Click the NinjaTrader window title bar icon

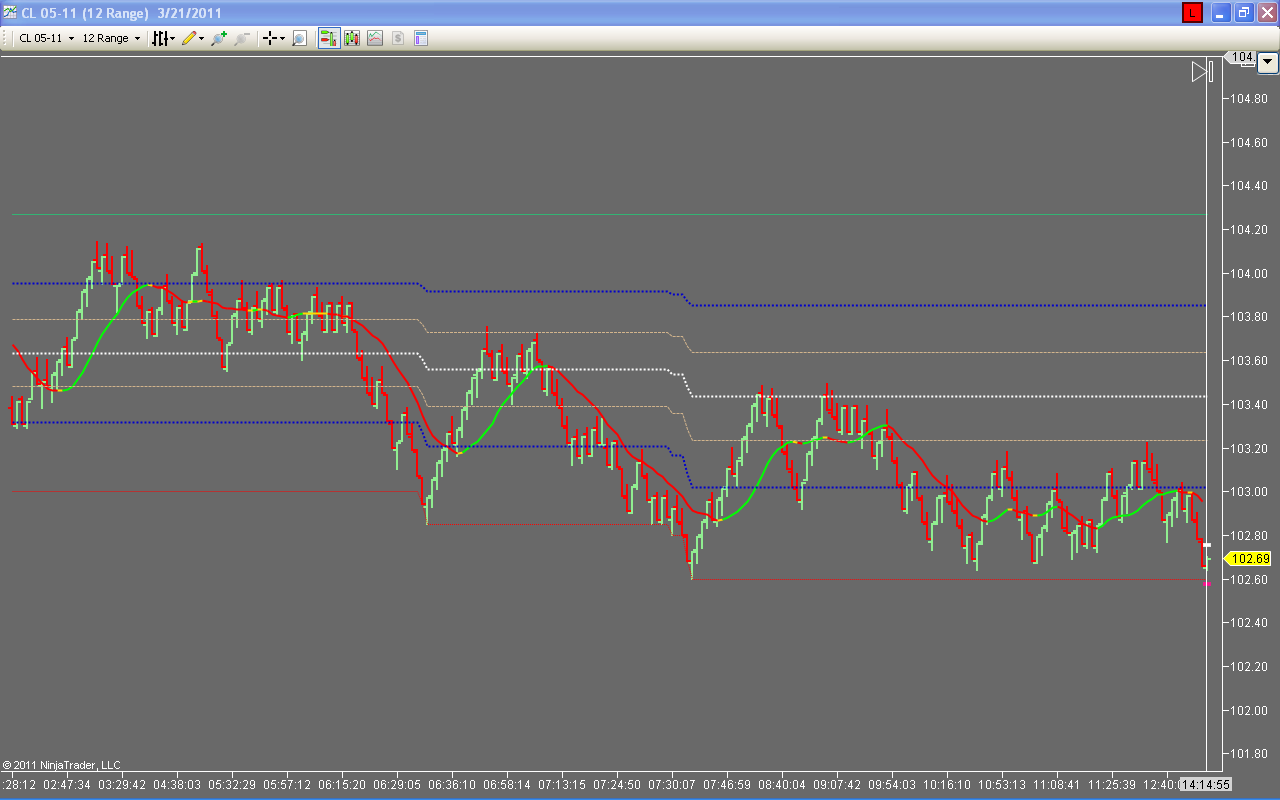pos(11,12)
